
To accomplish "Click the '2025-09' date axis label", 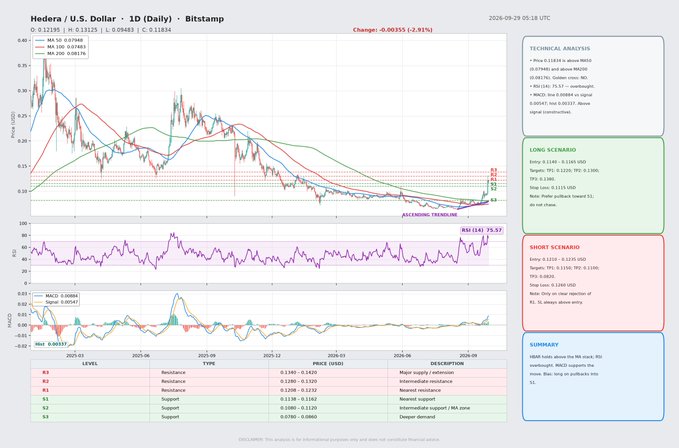I will [x=207, y=355].
